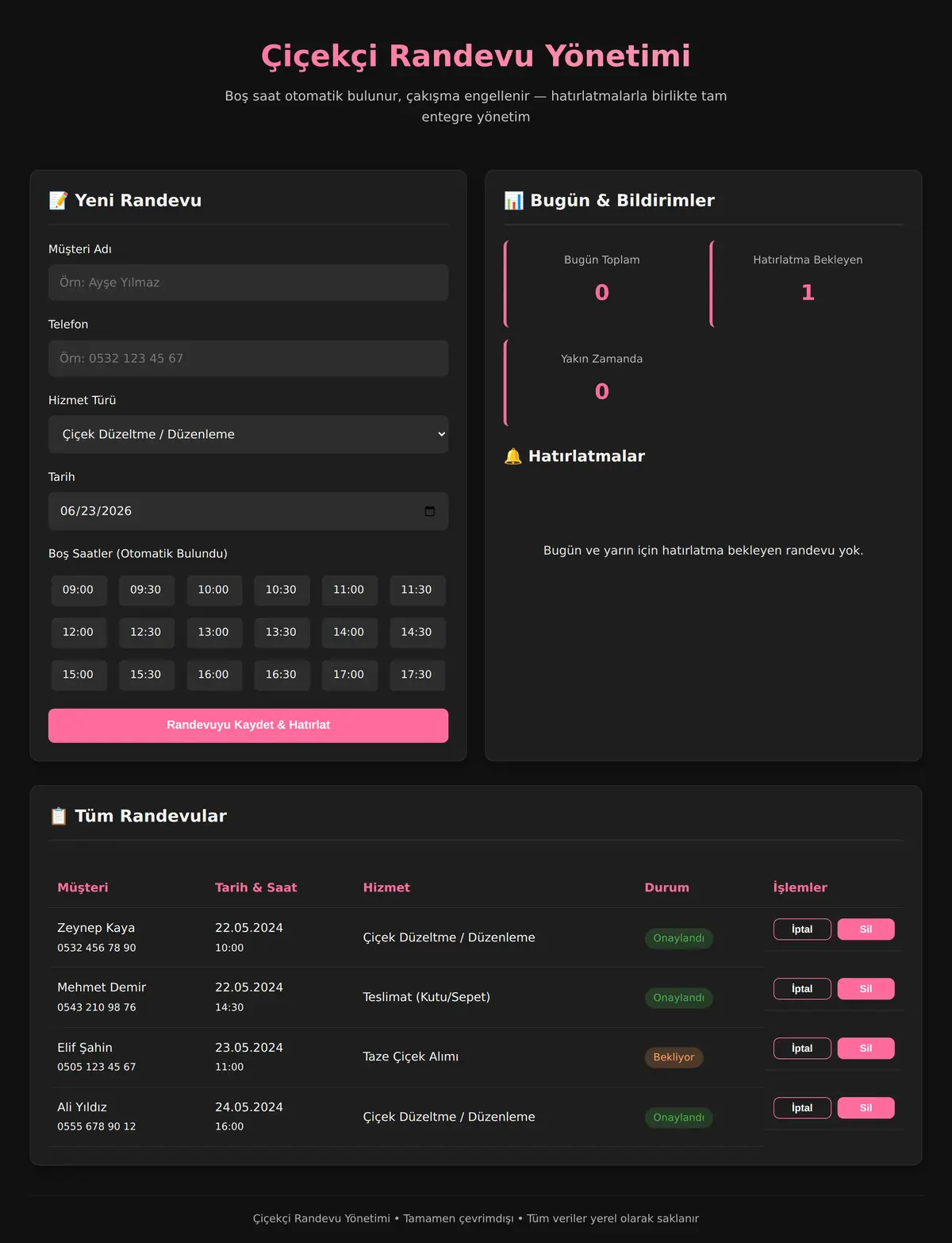The height and width of the screenshot is (1243, 952).
Task: Select the 13:00 time slot
Action: point(213,632)
